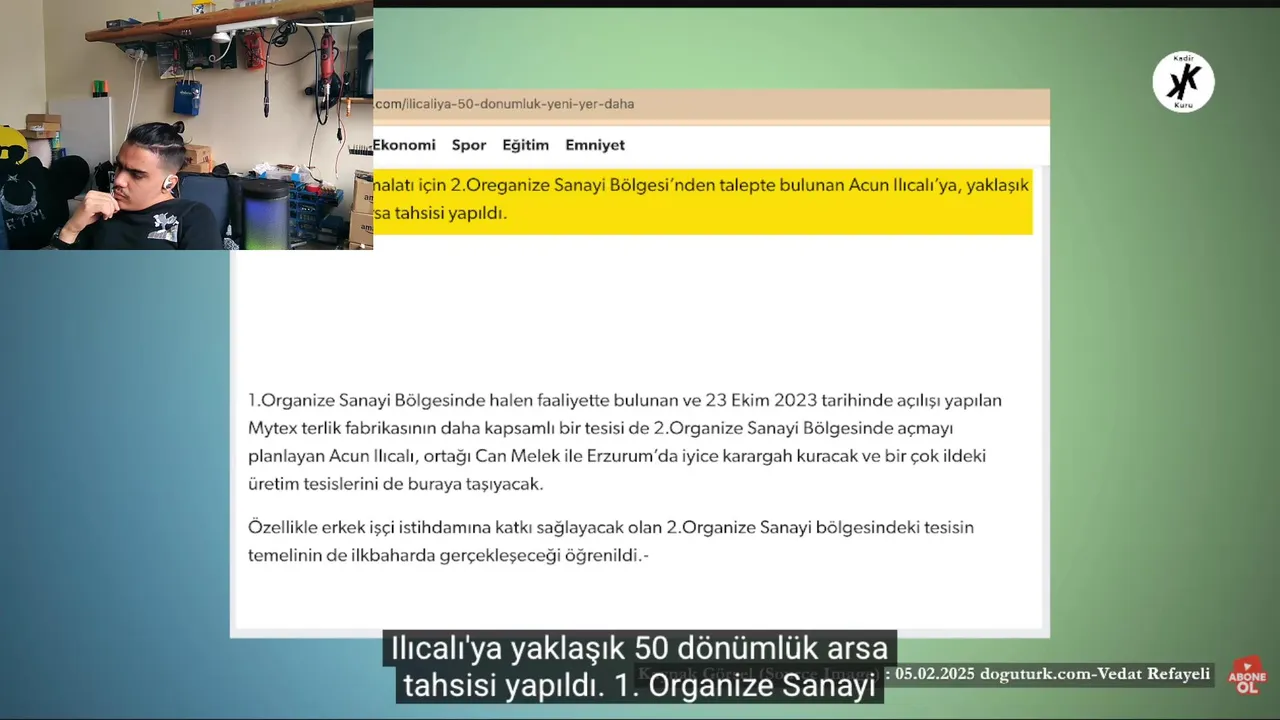Click the words 'Mytex terlik fabrikasının' in the article
The height and width of the screenshot is (720, 1280).
(340, 428)
